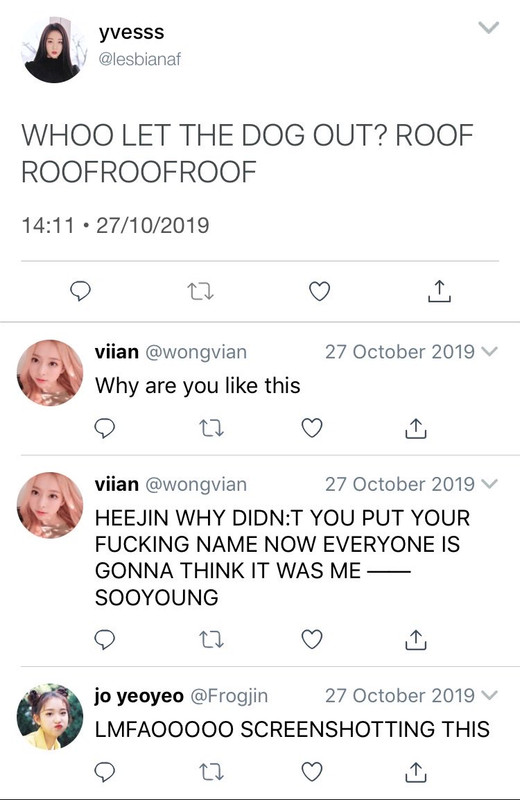Open the @wongvian handle on second reply

coord(196,484)
